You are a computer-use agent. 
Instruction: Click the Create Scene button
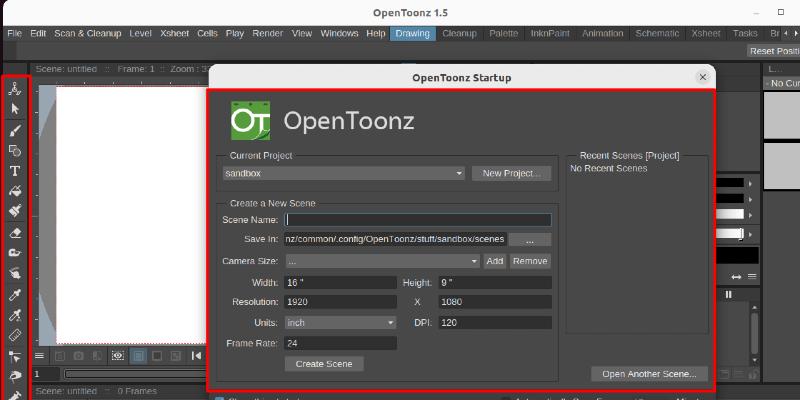(324, 364)
